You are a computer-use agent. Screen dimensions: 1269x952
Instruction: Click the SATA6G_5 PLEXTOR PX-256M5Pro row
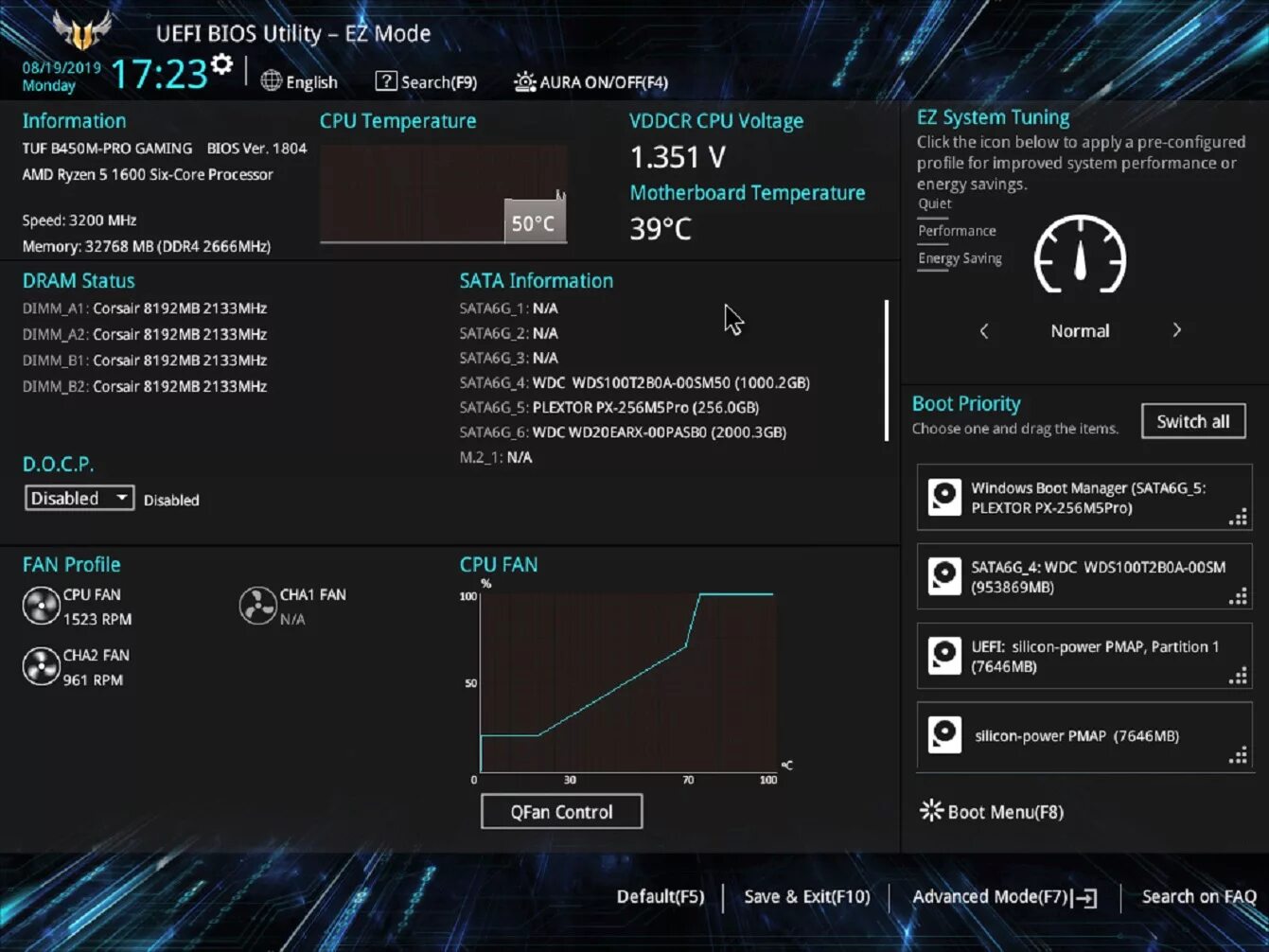click(609, 408)
